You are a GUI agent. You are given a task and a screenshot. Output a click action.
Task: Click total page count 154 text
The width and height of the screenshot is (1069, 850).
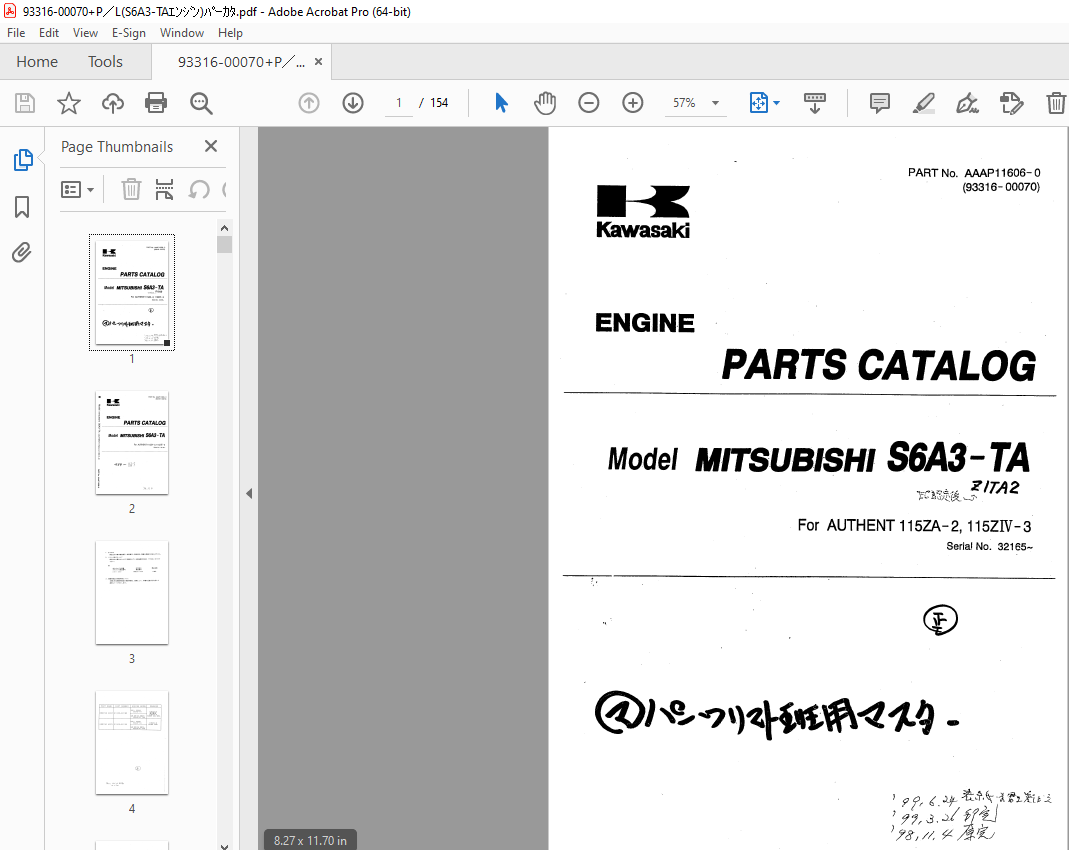click(439, 103)
